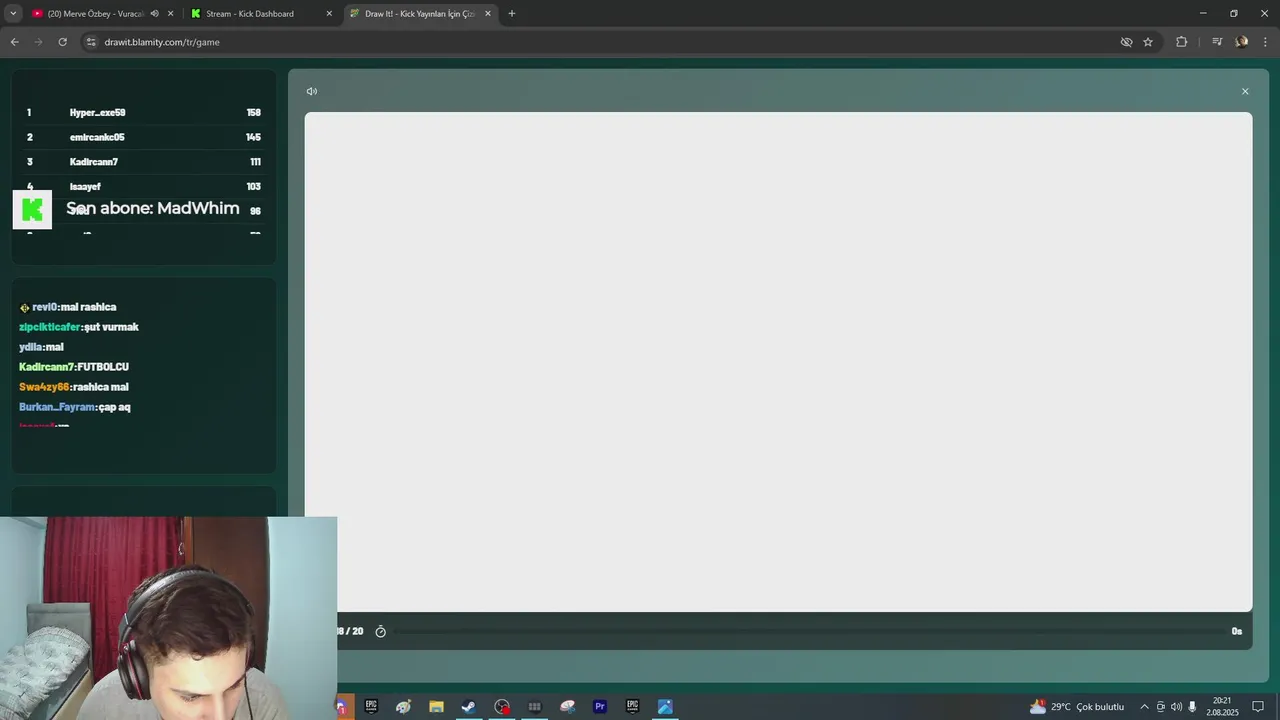Image resolution: width=1280 pixels, height=720 pixels.
Task: Open the volume control in system tray
Action: coord(1176,707)
